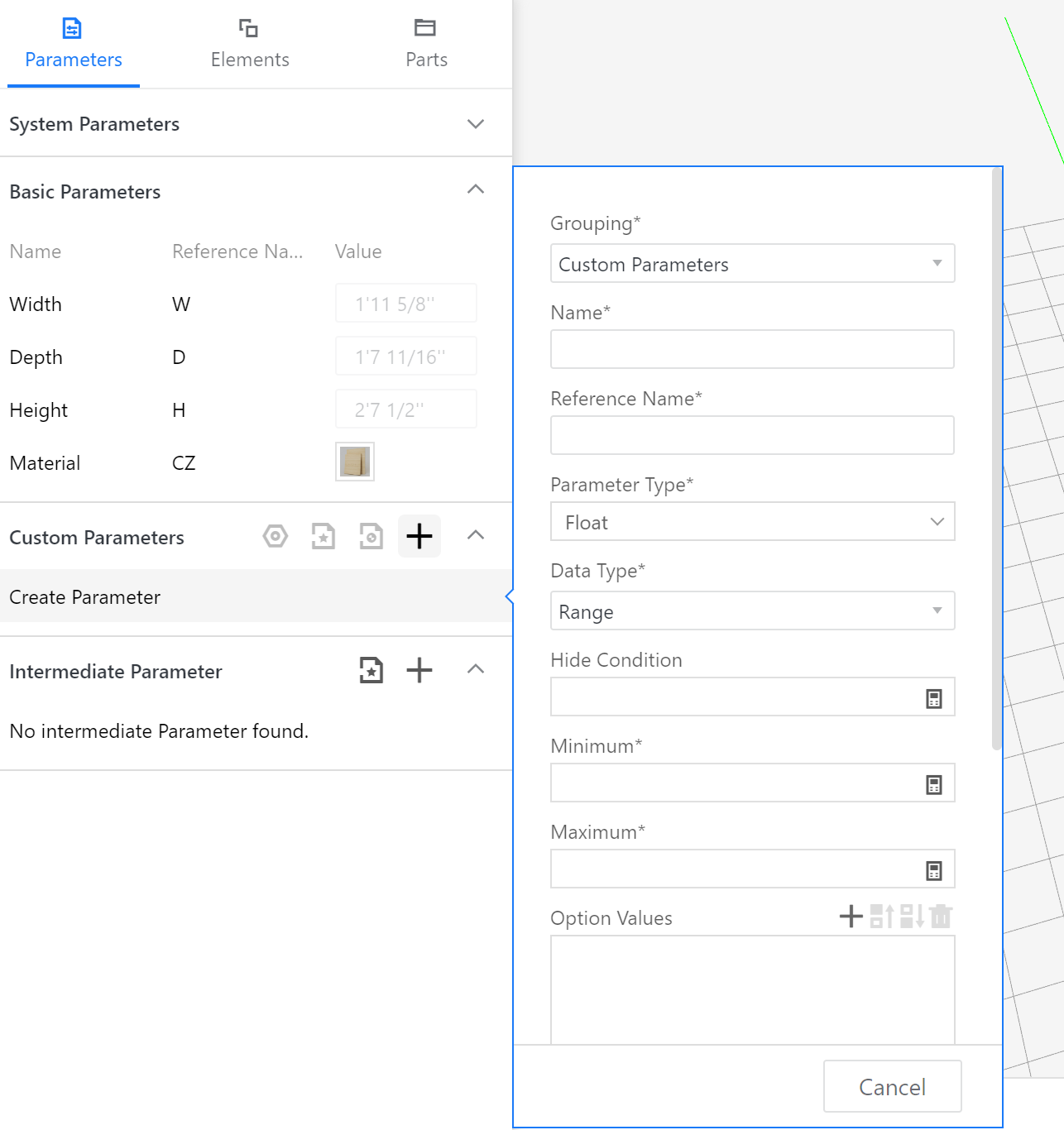Click the Height value field

click(x=406, y=409)
